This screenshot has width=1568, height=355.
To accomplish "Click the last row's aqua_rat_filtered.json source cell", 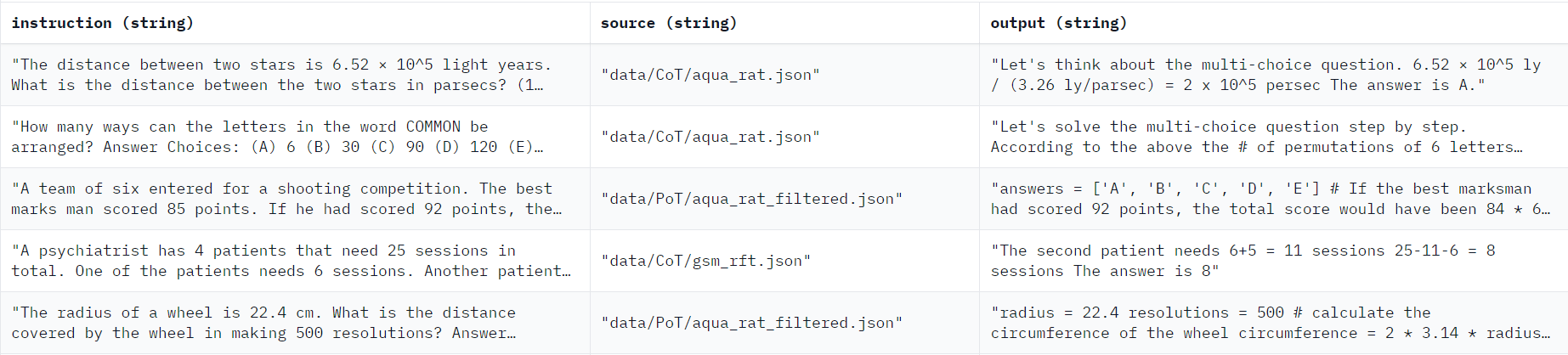I will pos(751,323).
